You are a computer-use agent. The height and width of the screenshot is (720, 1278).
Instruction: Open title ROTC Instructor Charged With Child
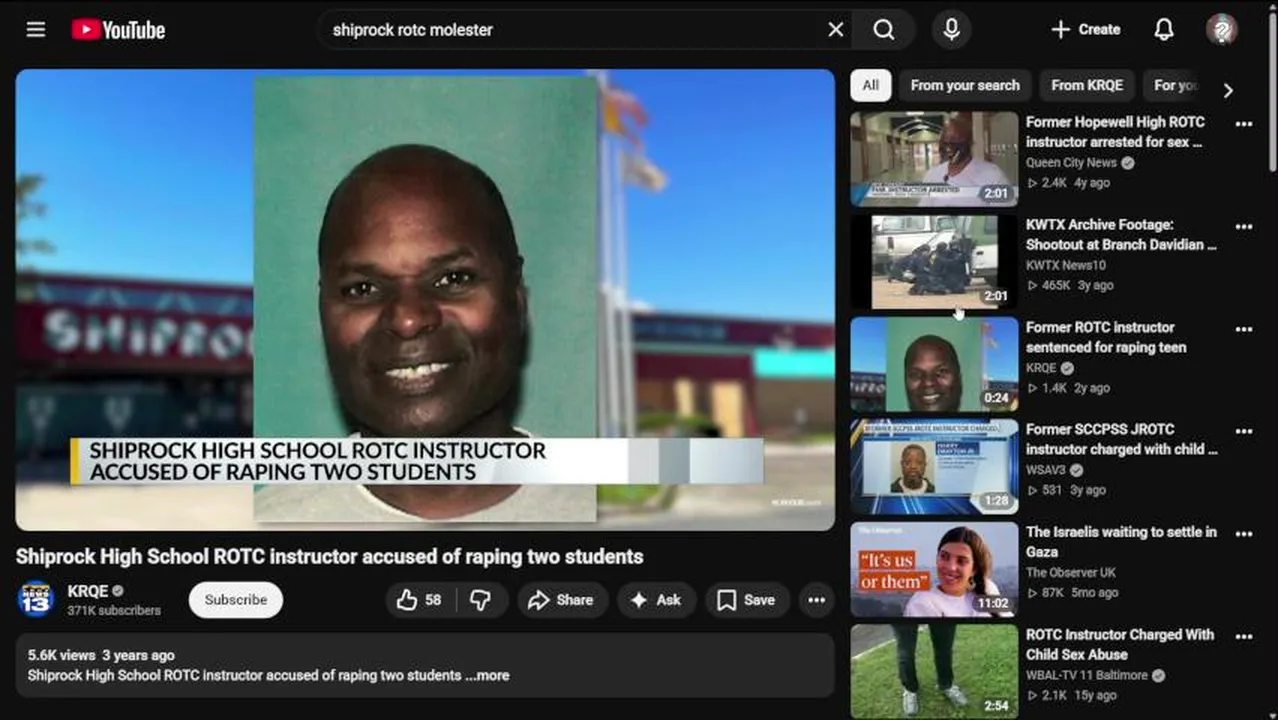coord(1120,644)
